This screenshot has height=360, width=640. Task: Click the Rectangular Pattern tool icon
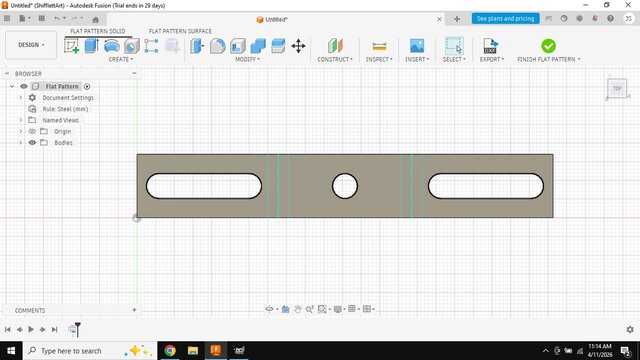(151, 46)
